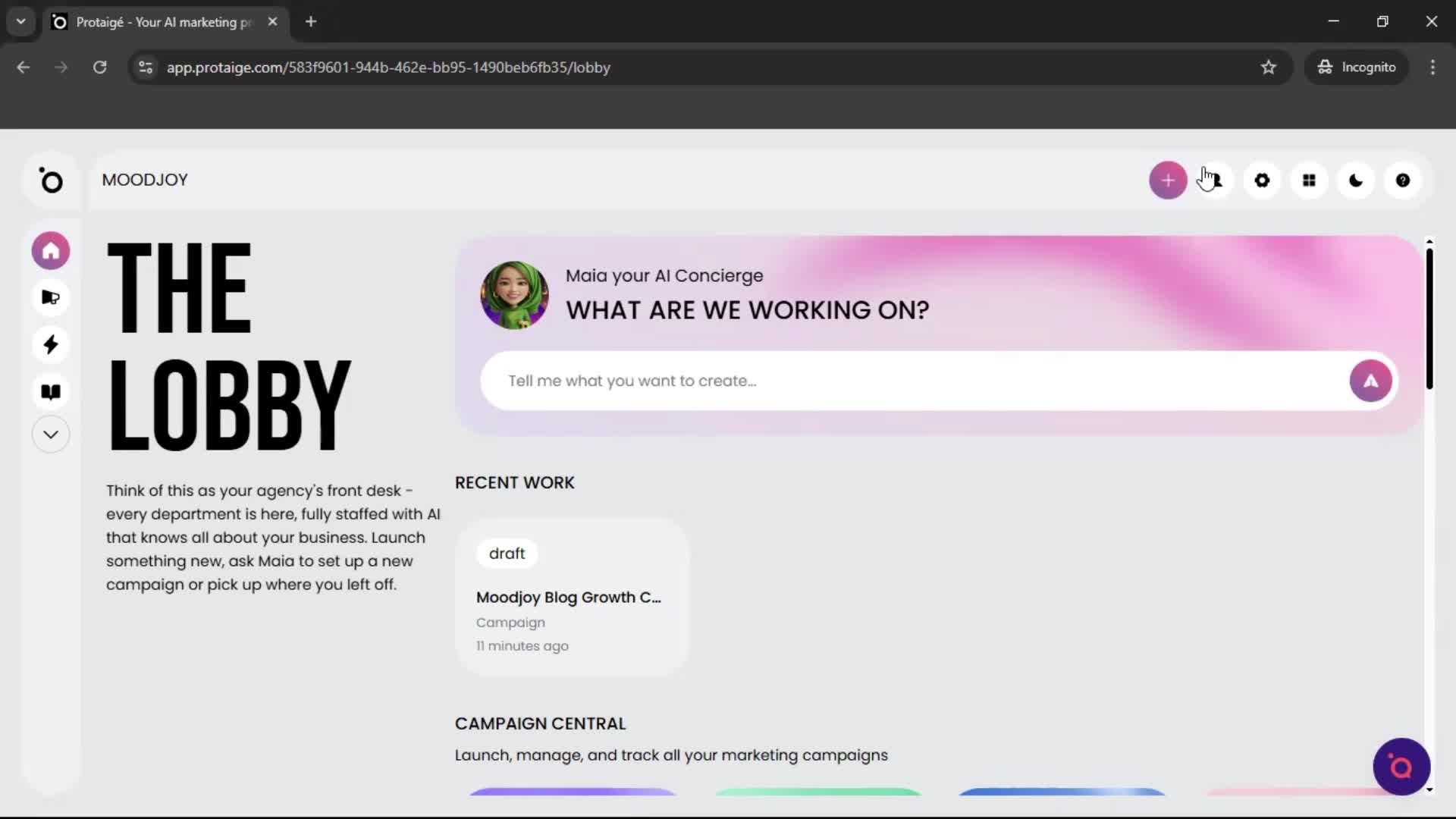
Task: Open the campaigns megaphone icon in sidebar
Action: [x=50, y=298]
